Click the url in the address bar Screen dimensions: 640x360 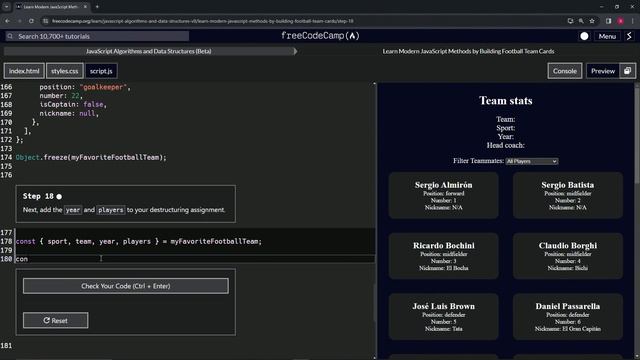pyautogui.click(x=203, y=21)
